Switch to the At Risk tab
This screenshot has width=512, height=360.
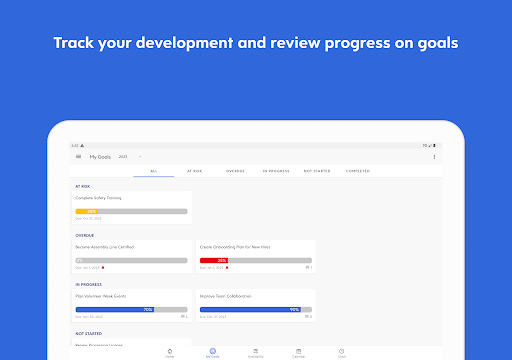tap(194, 171)
